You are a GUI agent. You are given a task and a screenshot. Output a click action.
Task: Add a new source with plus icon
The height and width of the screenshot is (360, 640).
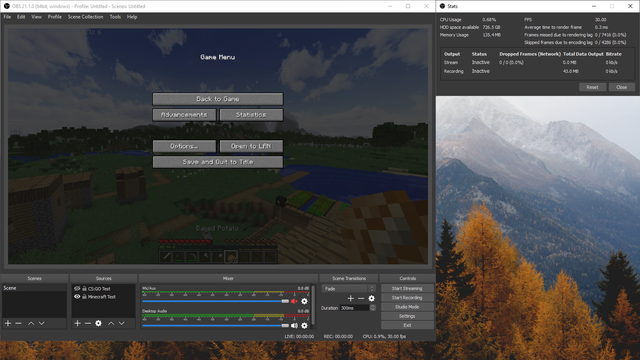pos(78,323)
